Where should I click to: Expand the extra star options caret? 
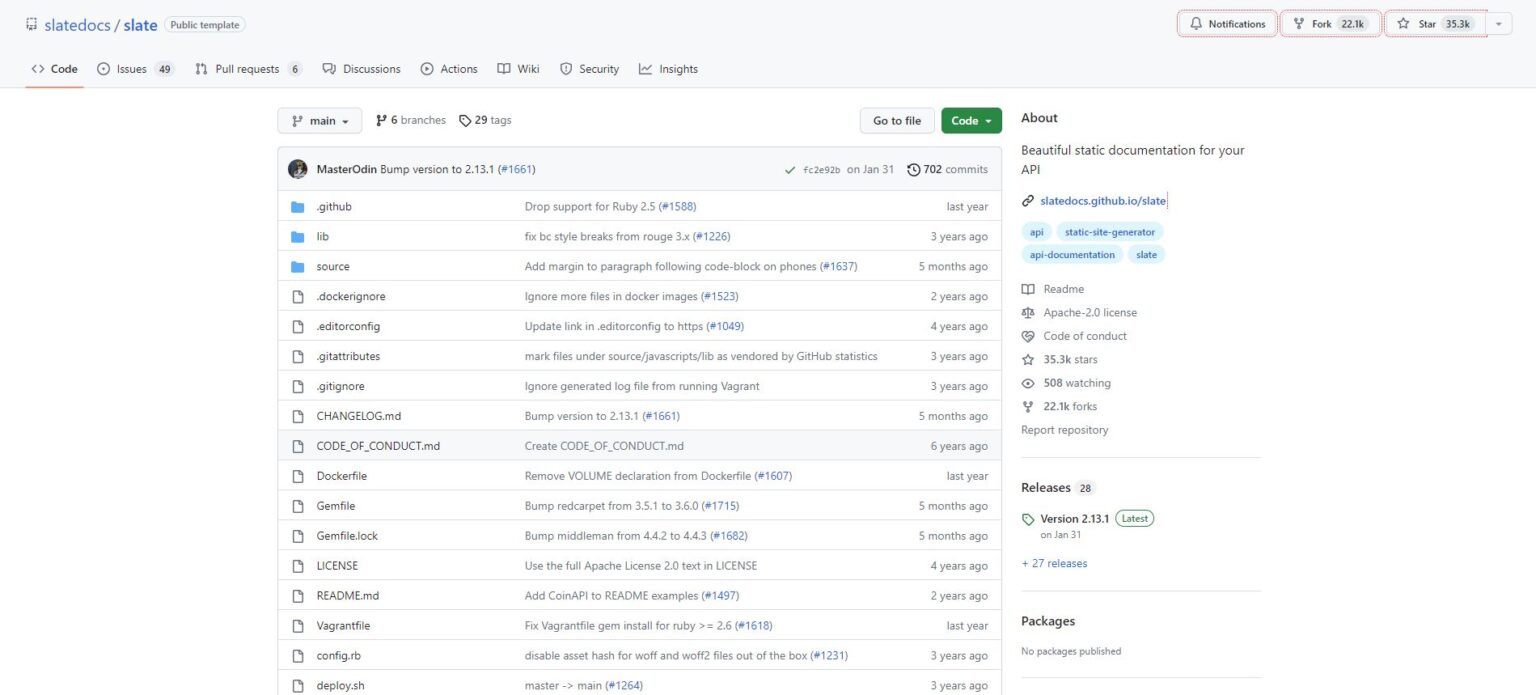tap(1496, 23)
